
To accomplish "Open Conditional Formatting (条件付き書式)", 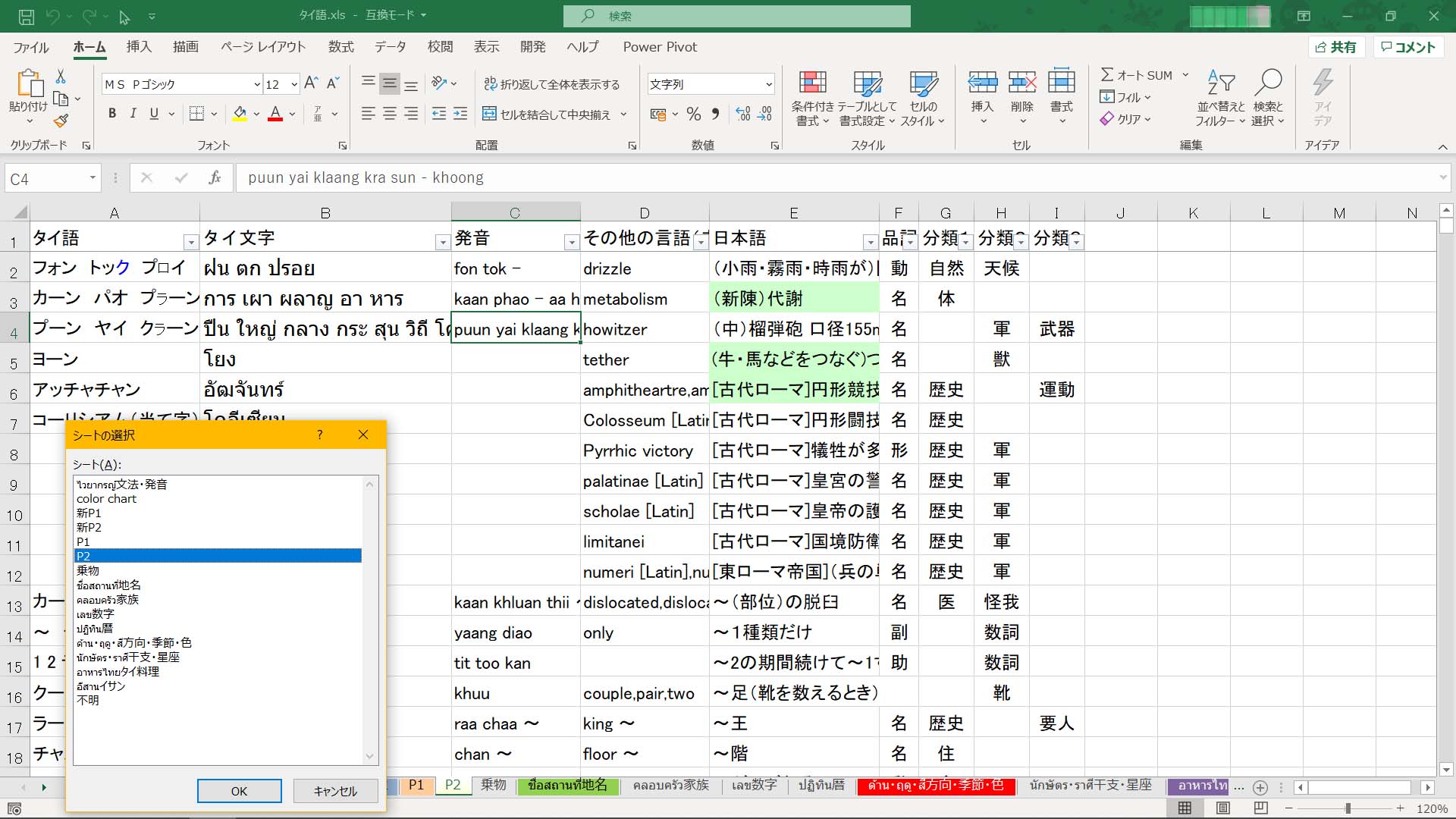I will point(812,99).
